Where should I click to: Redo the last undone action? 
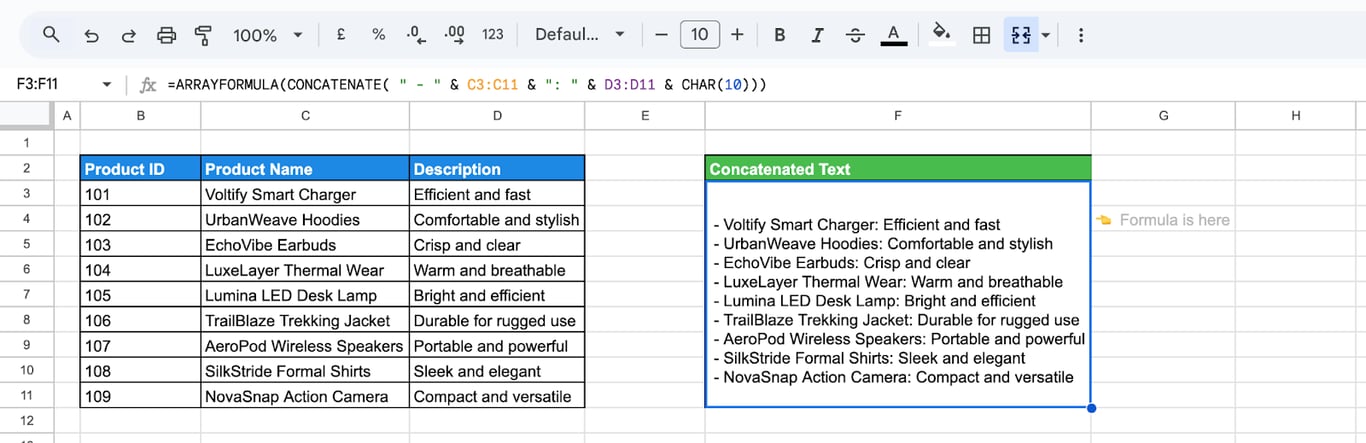tap(128, 35)
